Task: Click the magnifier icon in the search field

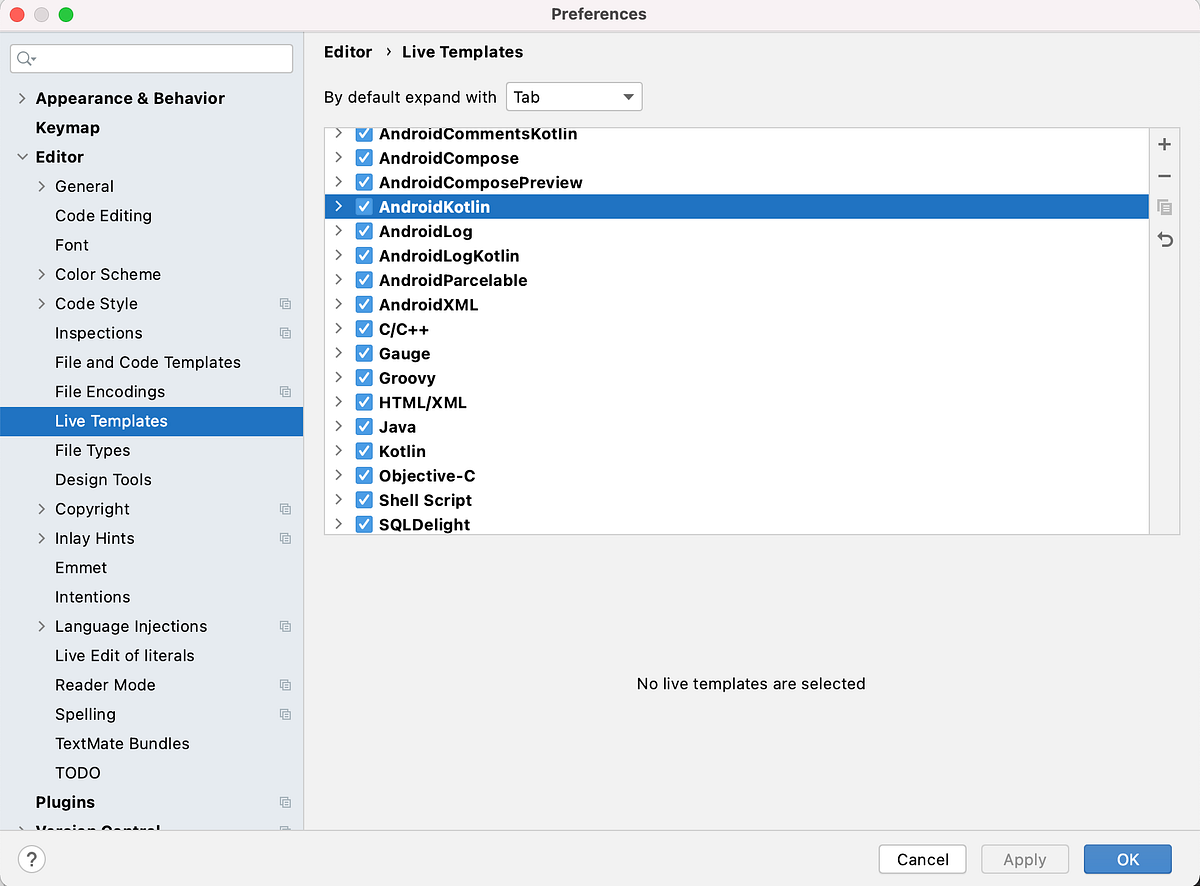Action: pyautogui.click(x=24, y=58)
